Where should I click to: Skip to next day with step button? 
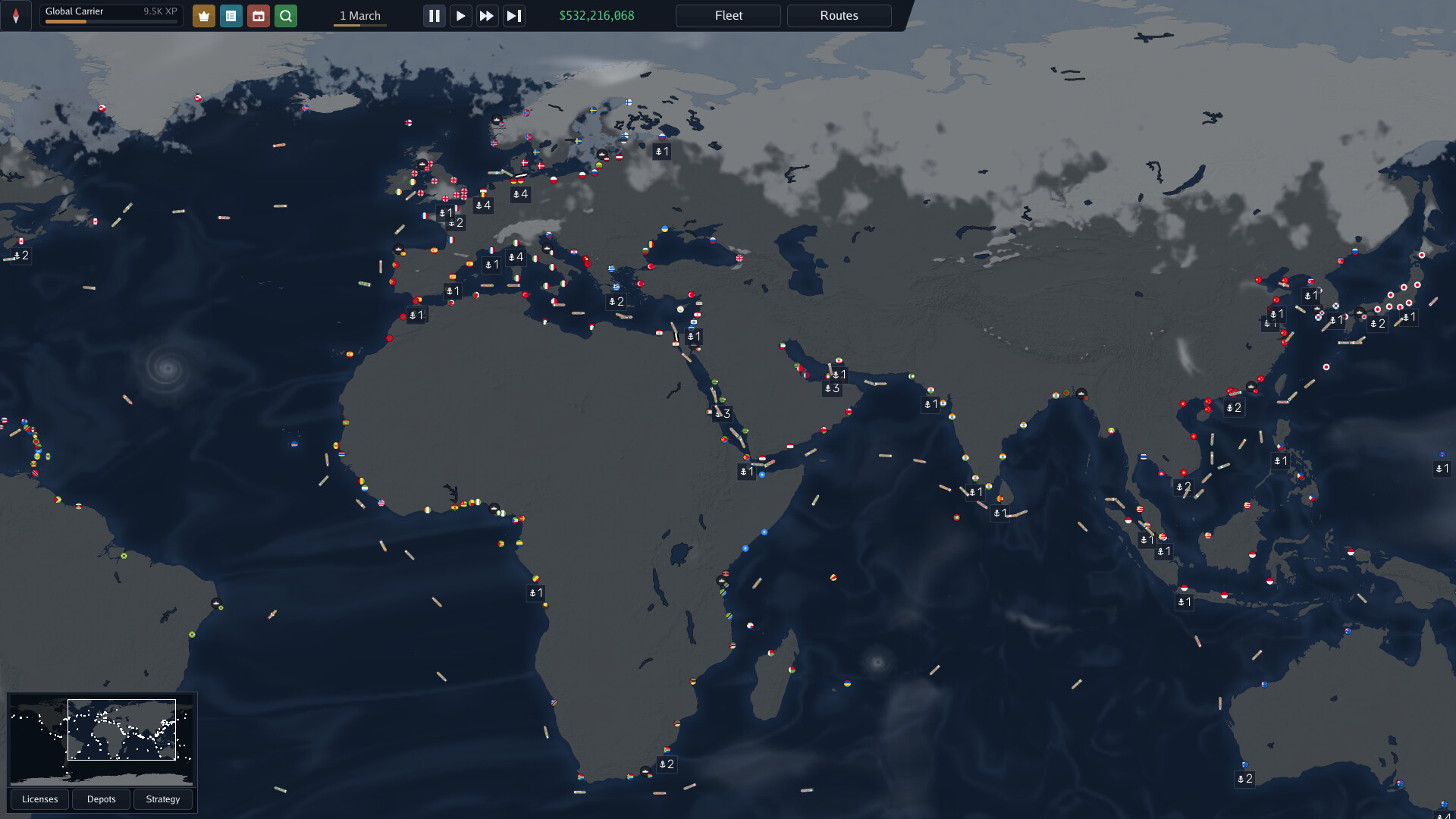513,16
